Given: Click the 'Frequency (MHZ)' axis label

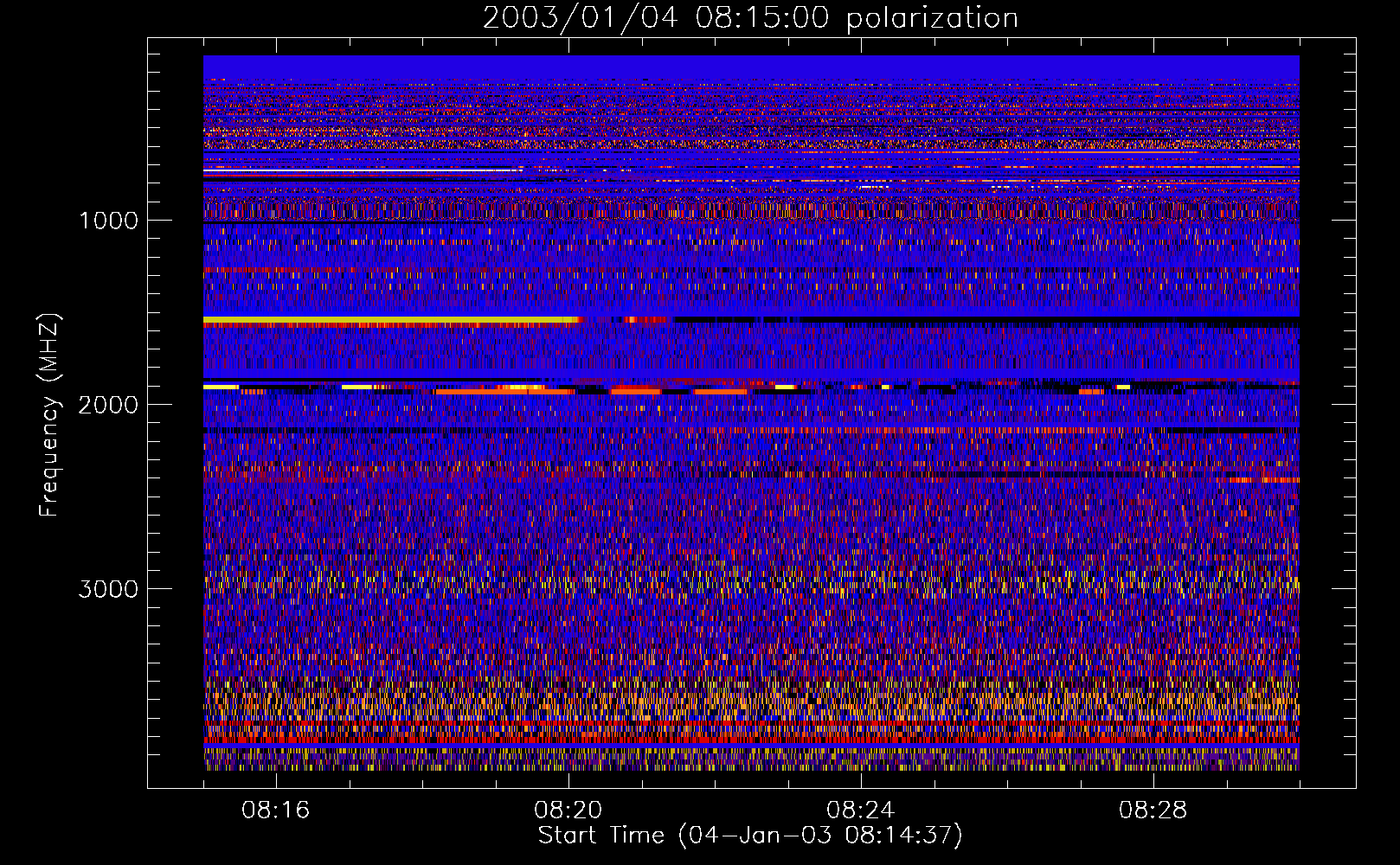Looking at the screenshot, I should [x=50, y=415].
